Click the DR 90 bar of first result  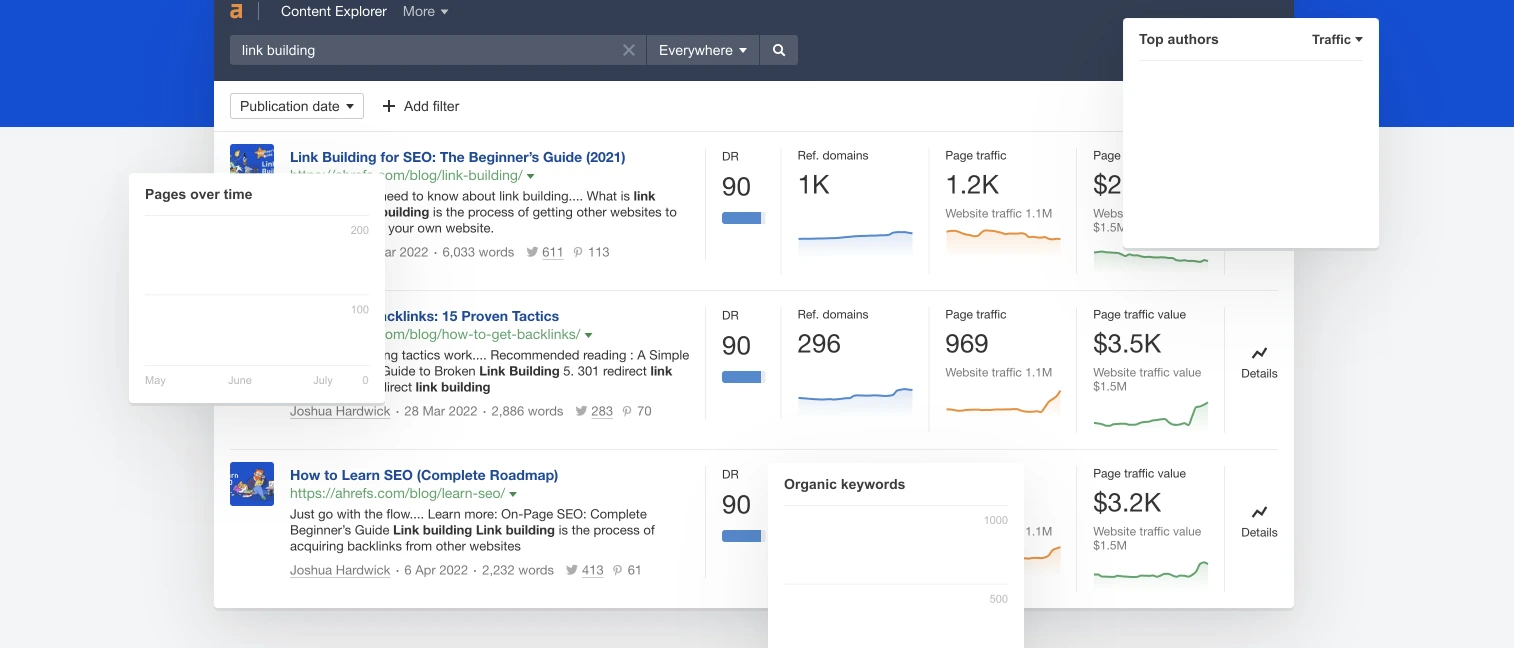coord(743,218)
